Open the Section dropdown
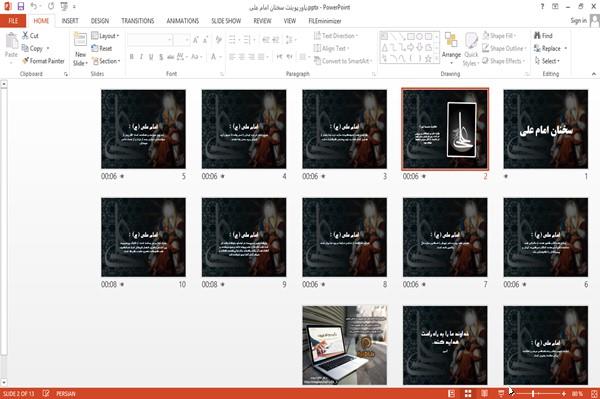 [106, 61]
